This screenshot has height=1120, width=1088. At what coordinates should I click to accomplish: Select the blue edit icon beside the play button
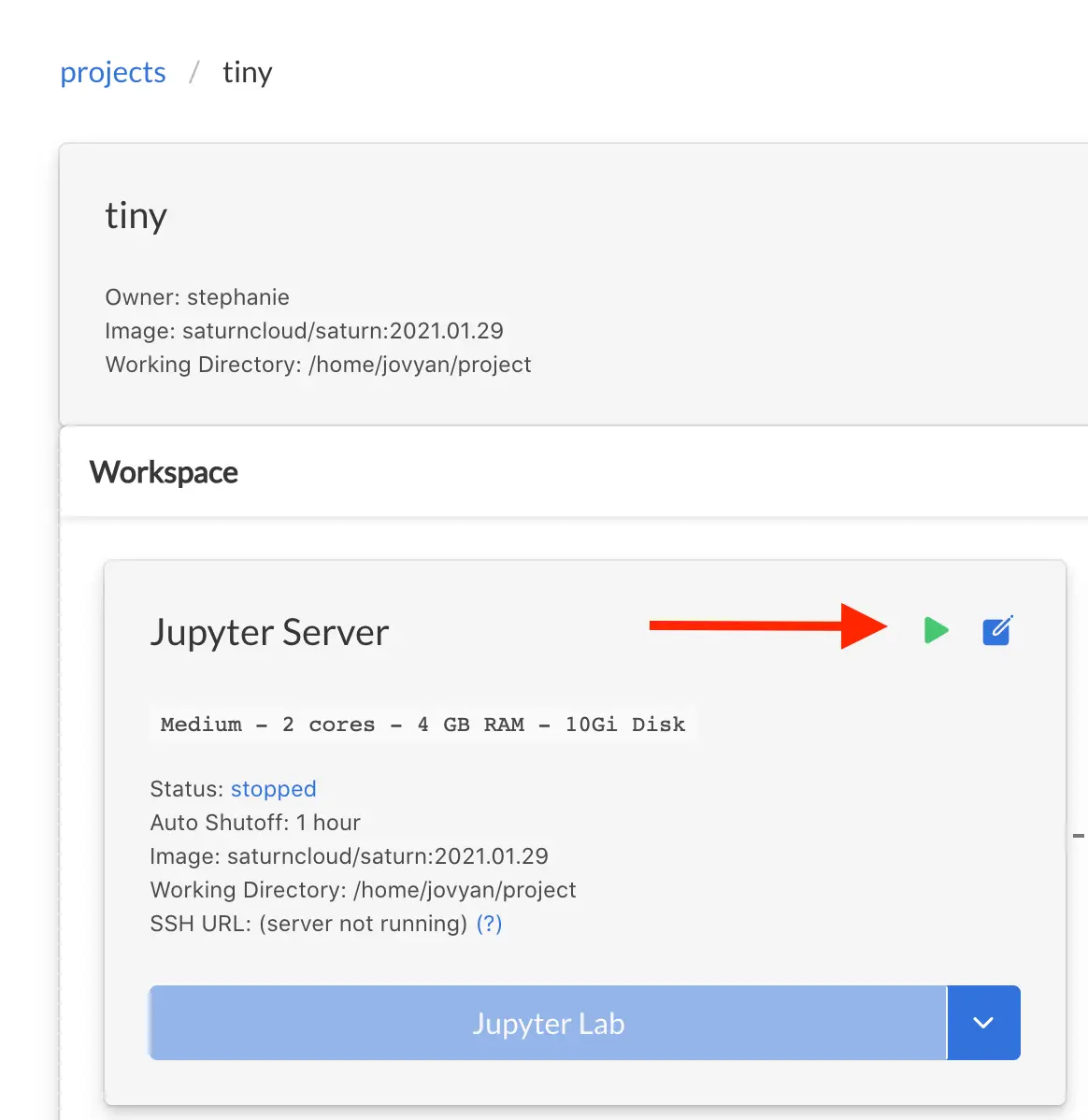click(996, 630)
